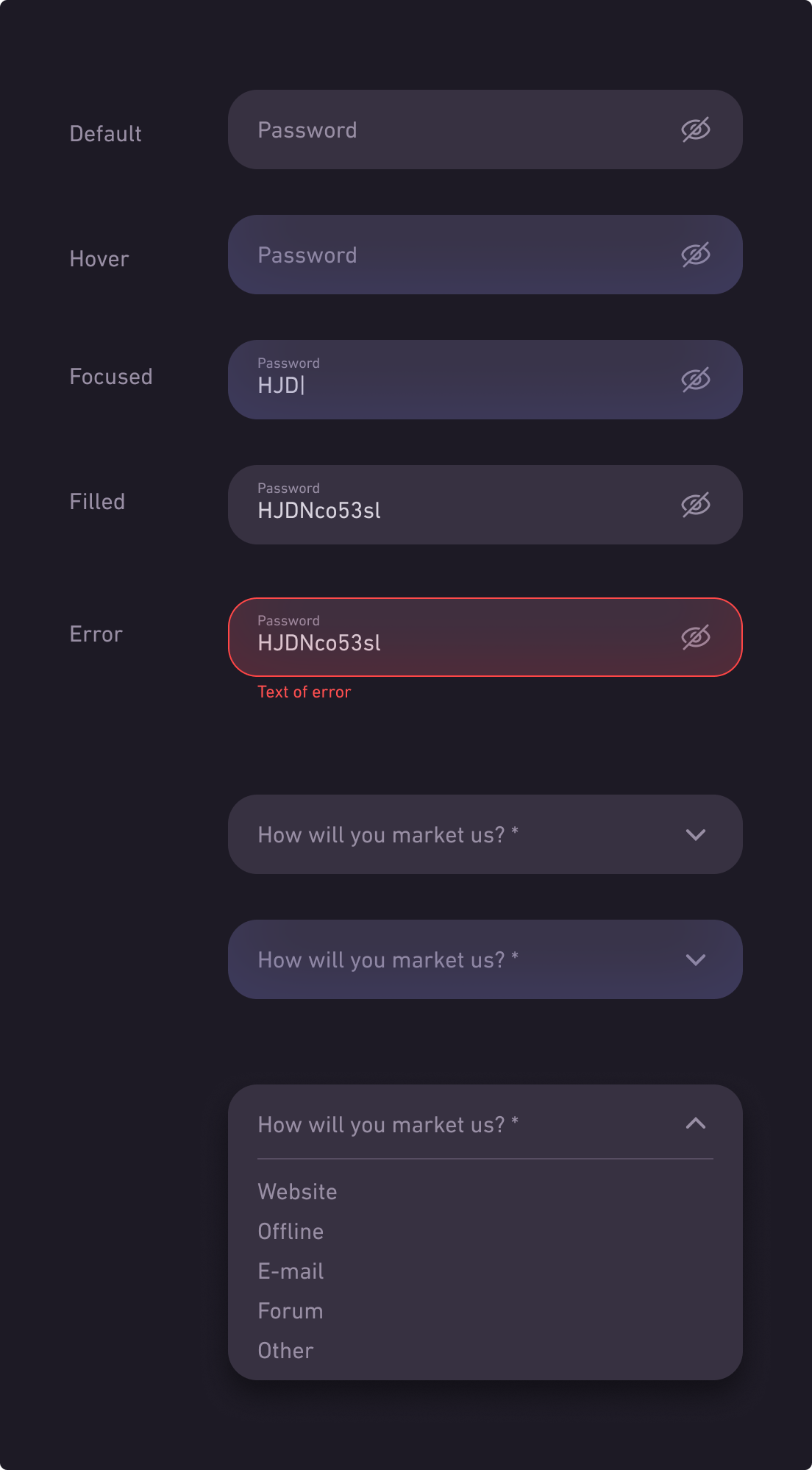Expand the first marketing dropdown chevron
Image resolution: width=812 pixels, height=1470 pixels.
point(695,834)
